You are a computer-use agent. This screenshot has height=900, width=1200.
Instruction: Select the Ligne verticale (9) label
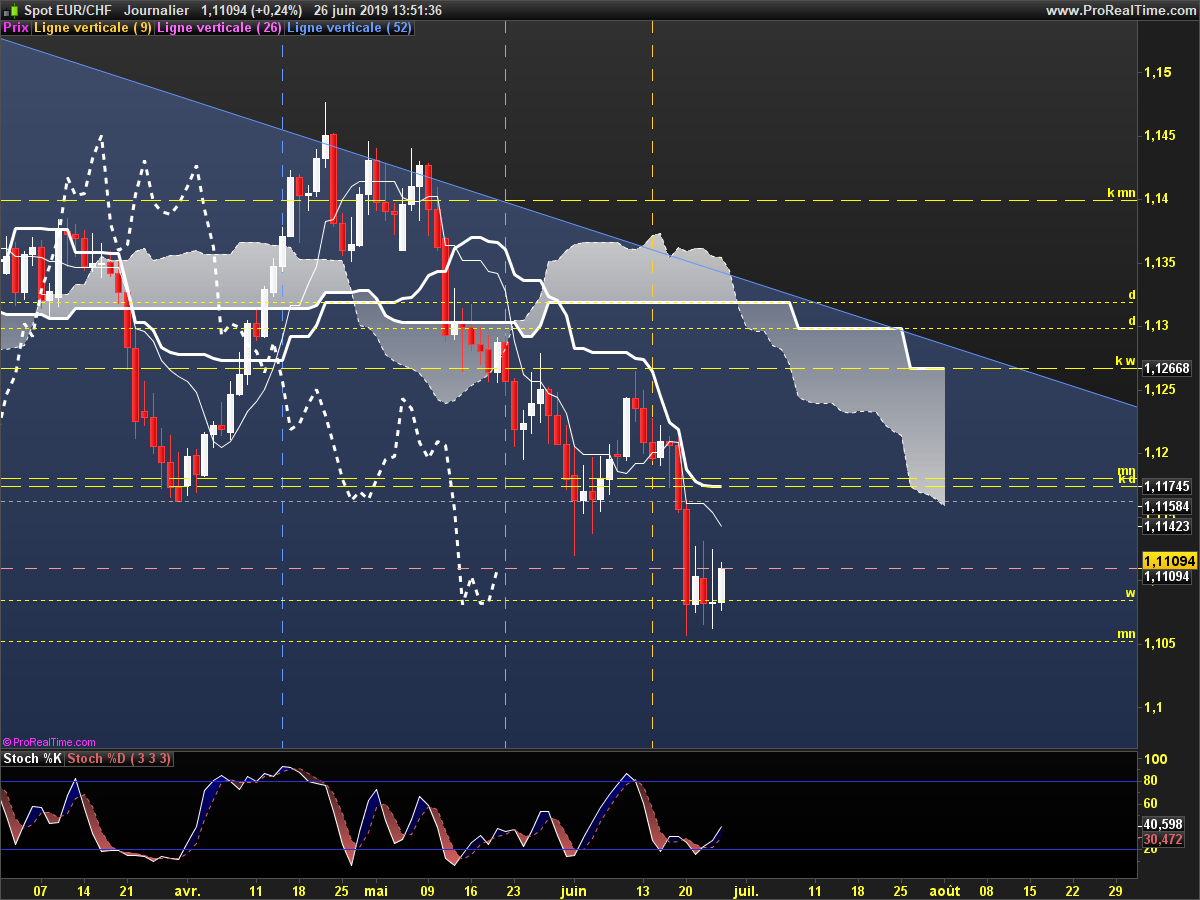click(x=93, y=28)
